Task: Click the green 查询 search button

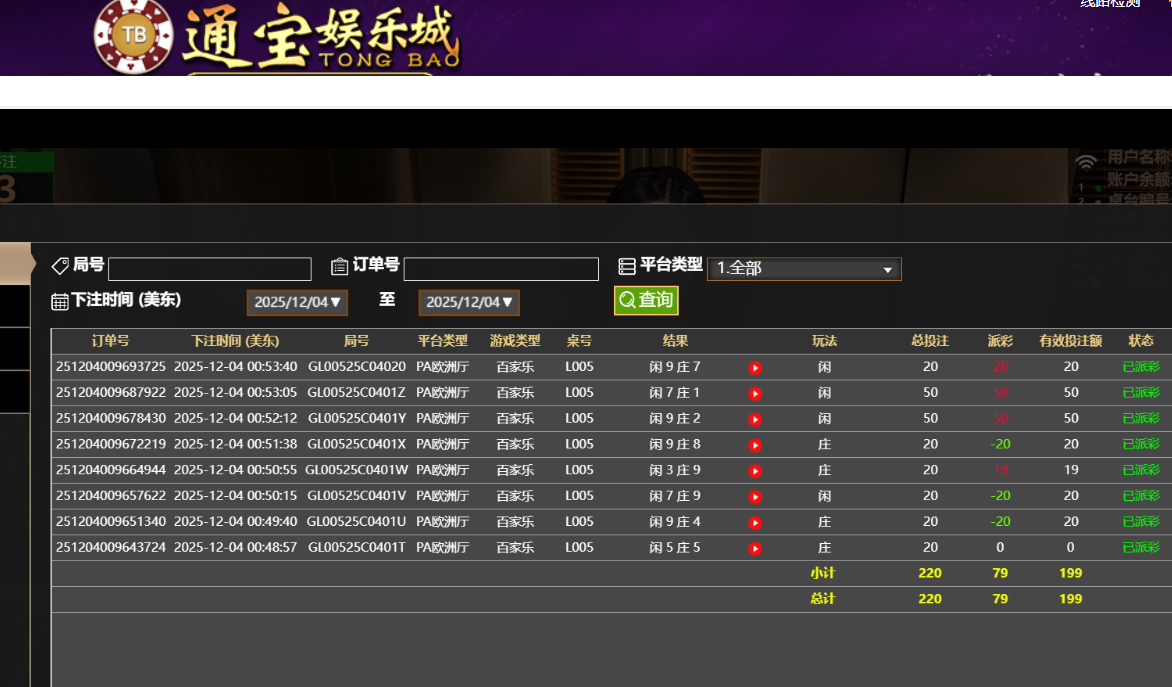Action: (x=646, y=300)
